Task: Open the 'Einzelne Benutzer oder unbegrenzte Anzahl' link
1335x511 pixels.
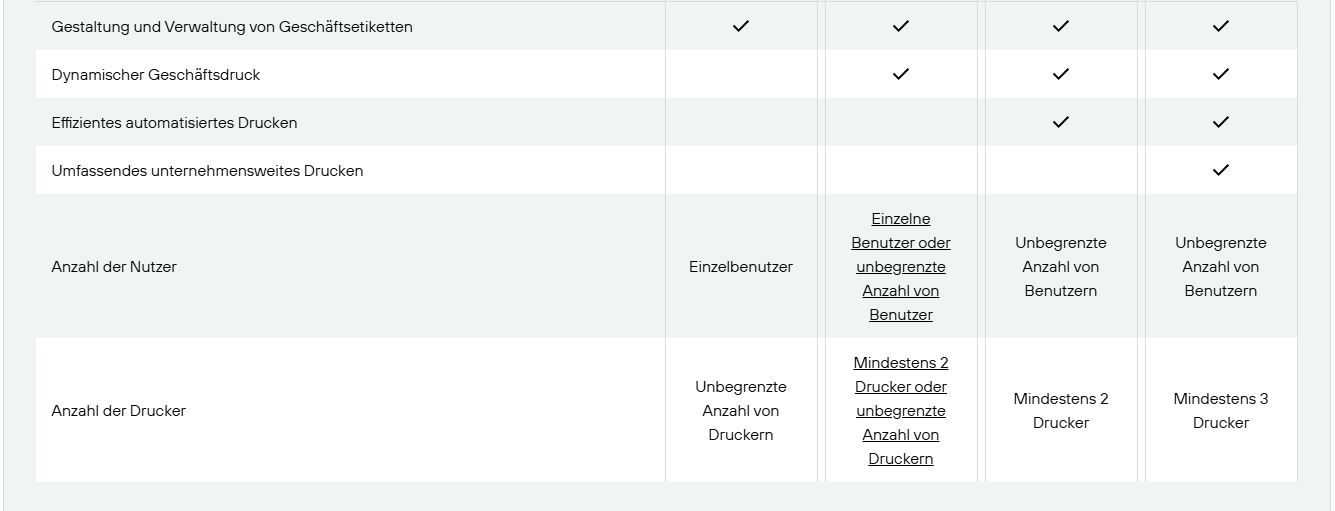Action: [901, 267]
